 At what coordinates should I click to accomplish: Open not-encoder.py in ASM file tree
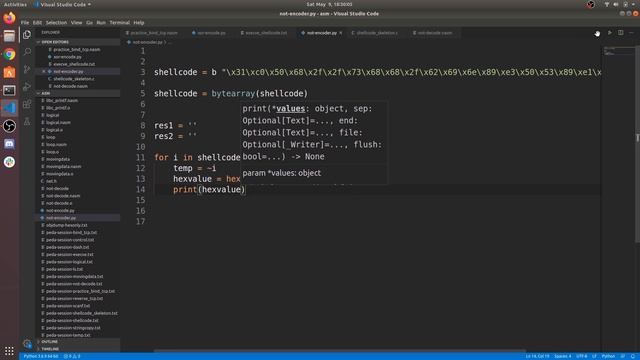[60, 218]
